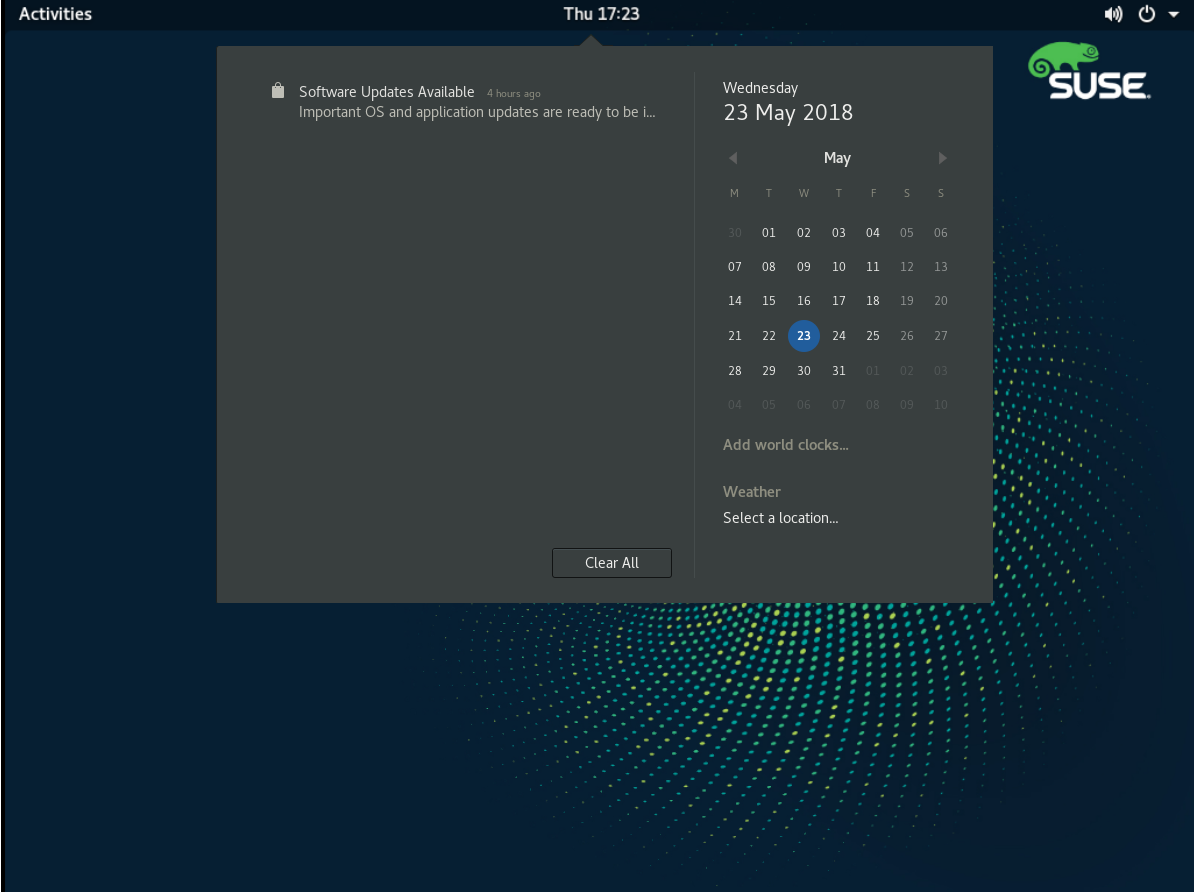Click the power icon in top bar
1194x892 pixels.
[x=1147, y=14]
